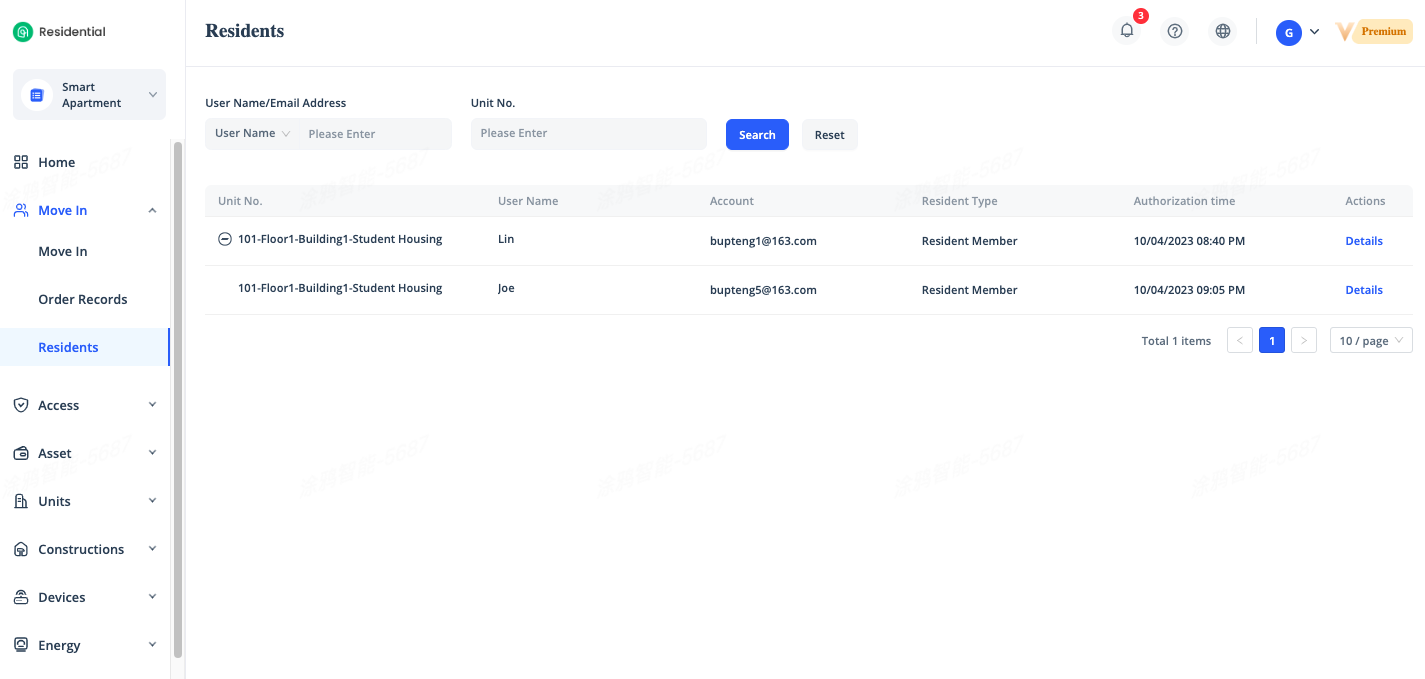This screenshot has width=1425, height=679.
Task: Go to next page arrow in pagination
Action: pos(1303,341)
